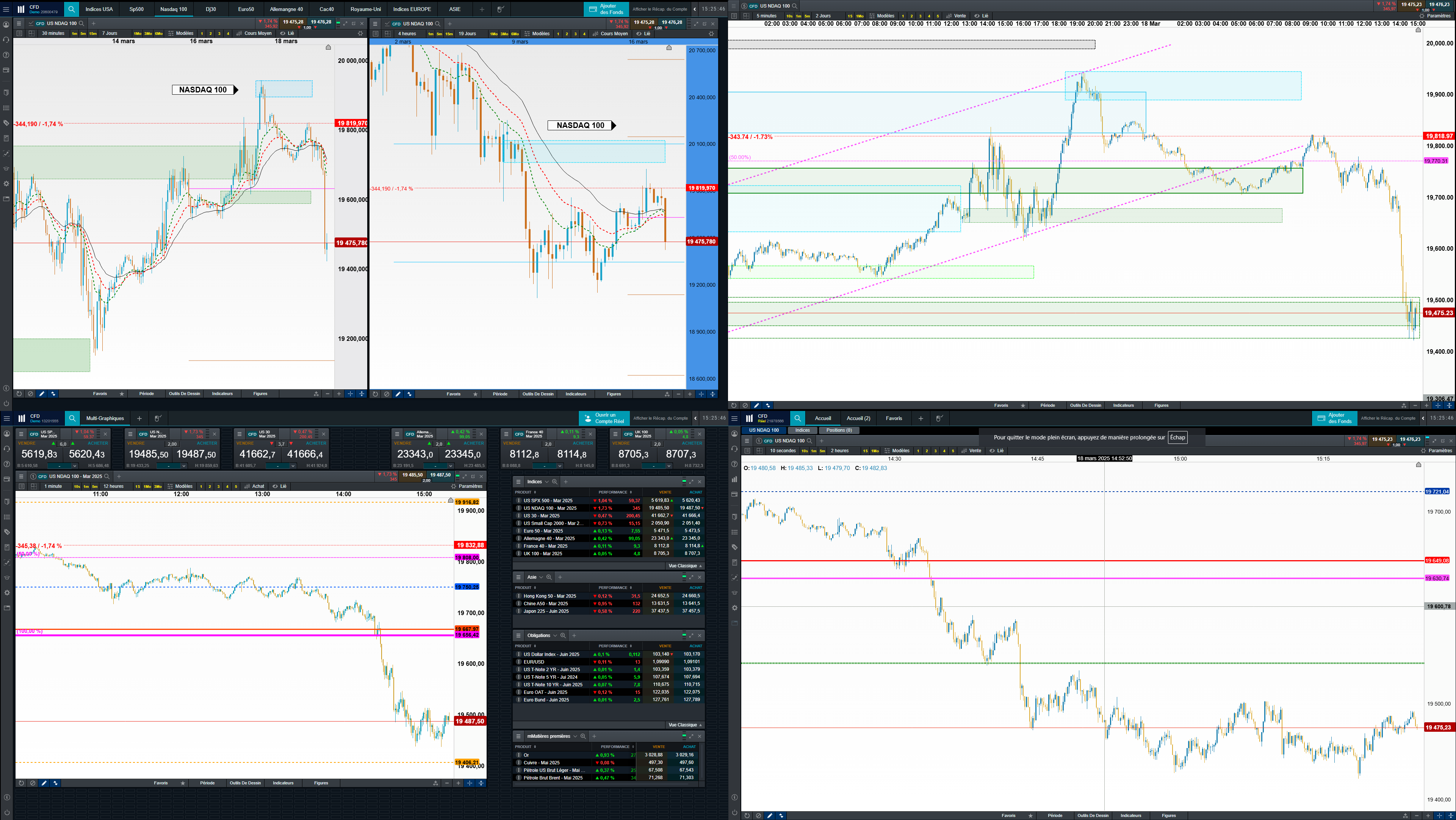This screenshot has width=1456, height=820.
Task: Open the Modèles dropdown on 4 heures chart
Action: pyautogui.click(x=537, y=34)
